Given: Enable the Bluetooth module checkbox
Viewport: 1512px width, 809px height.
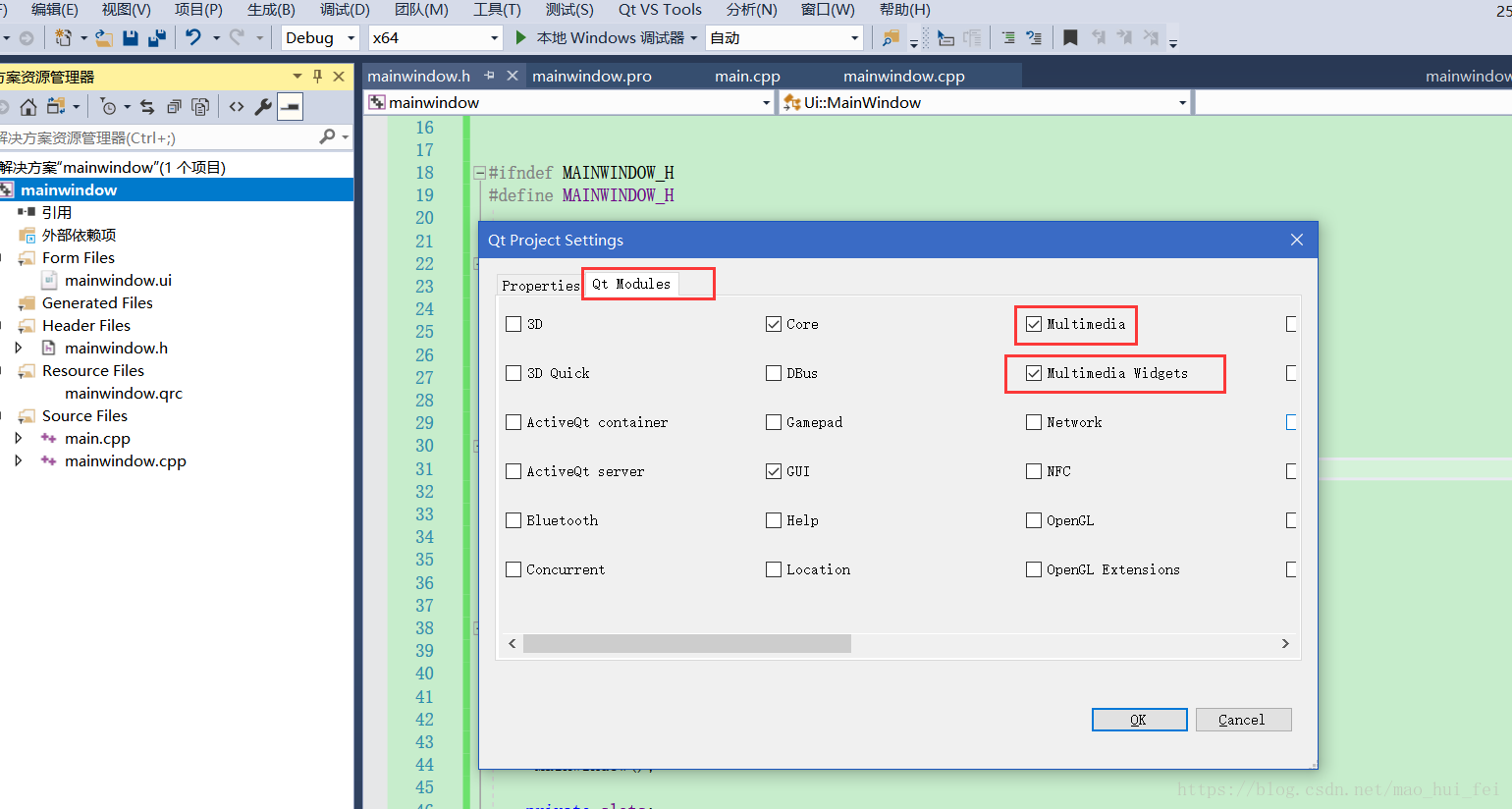Looking at the screenshot, I should (x=513, y=520).
